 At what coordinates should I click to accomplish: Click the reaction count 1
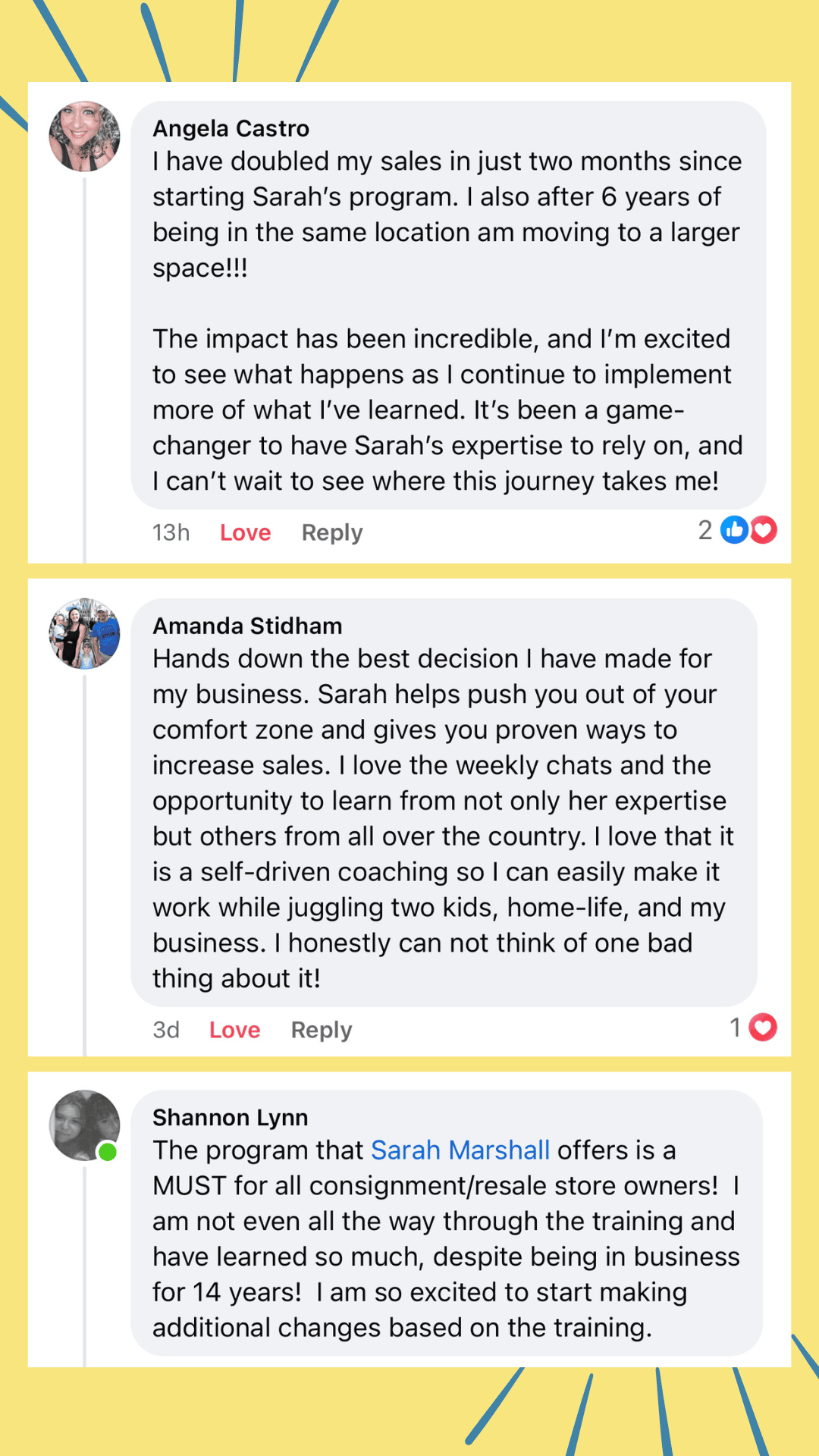(735, 1027)
